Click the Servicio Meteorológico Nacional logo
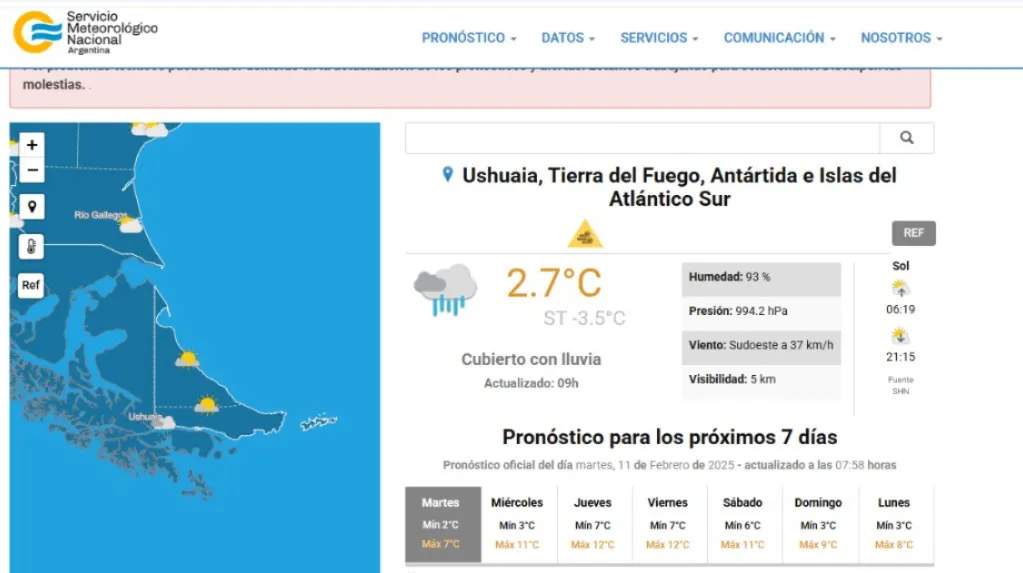 click(86, 32)
